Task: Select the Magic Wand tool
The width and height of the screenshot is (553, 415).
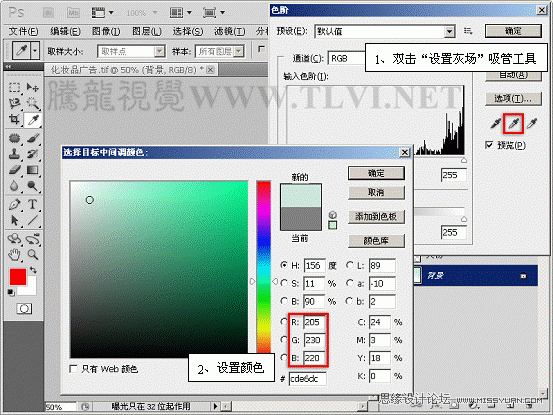Action: click(33, 103)
